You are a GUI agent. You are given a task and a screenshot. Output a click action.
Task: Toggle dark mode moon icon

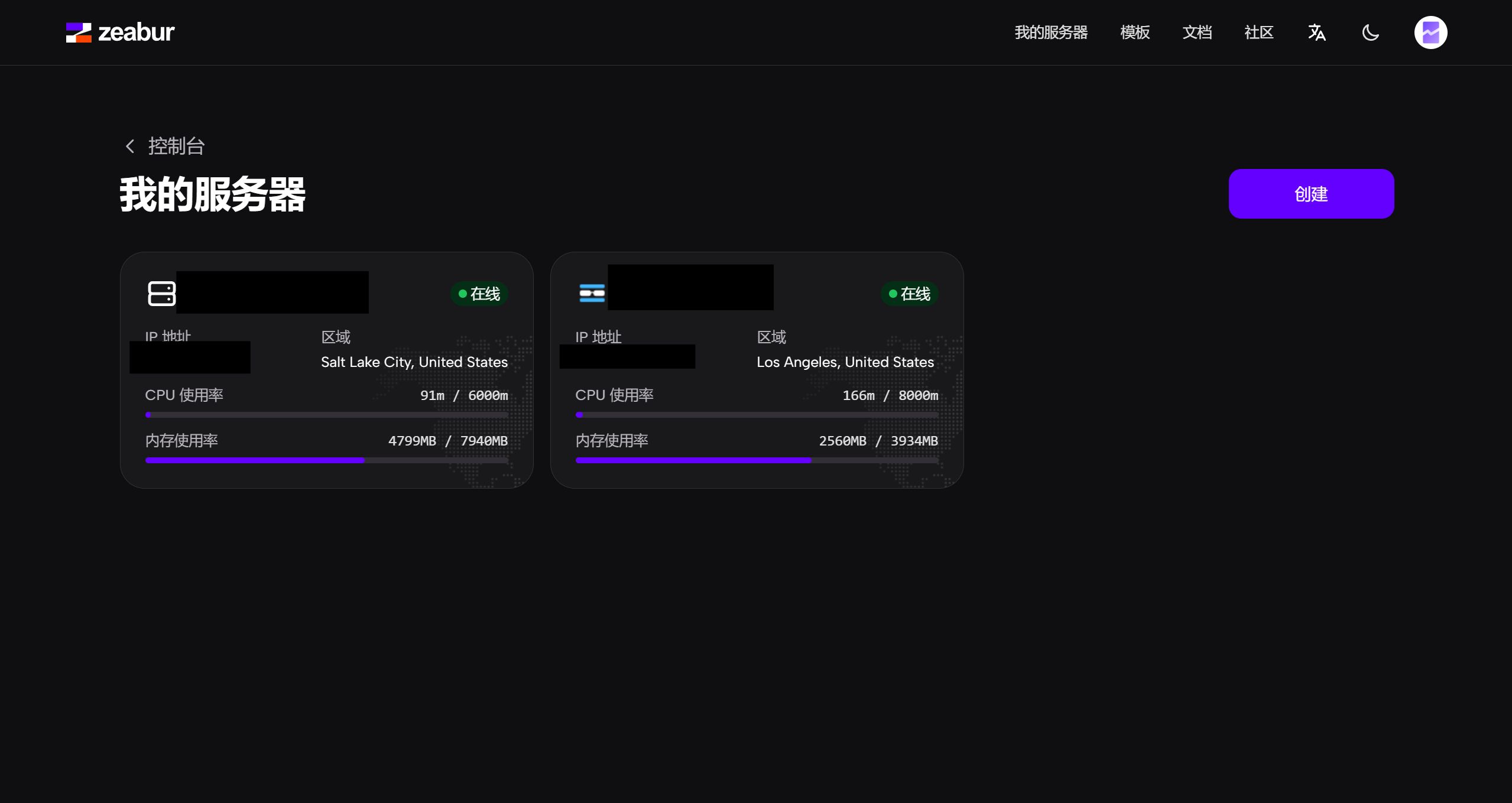(1370, 32)
